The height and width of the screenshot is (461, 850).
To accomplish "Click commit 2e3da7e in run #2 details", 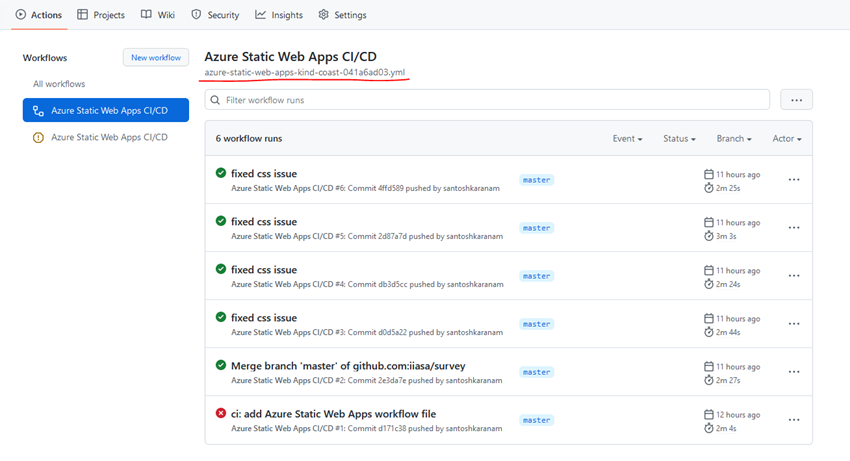I will [392, 380].
